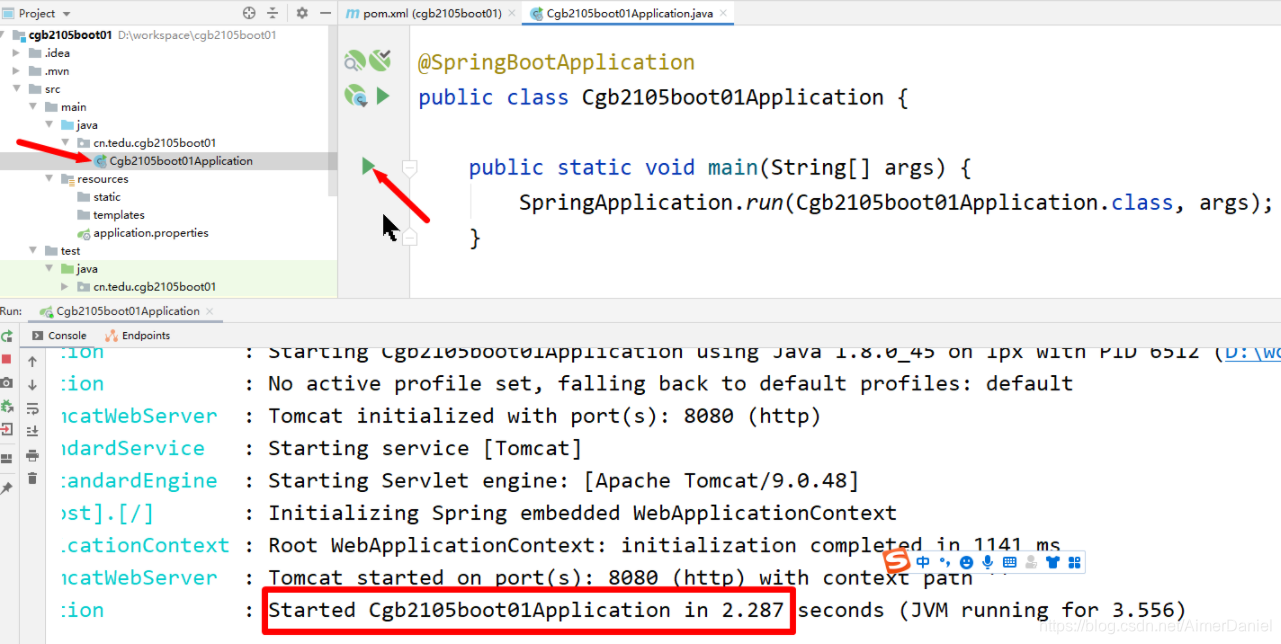
Task: Collapse the main method fold marker
Action: point(409,168)
